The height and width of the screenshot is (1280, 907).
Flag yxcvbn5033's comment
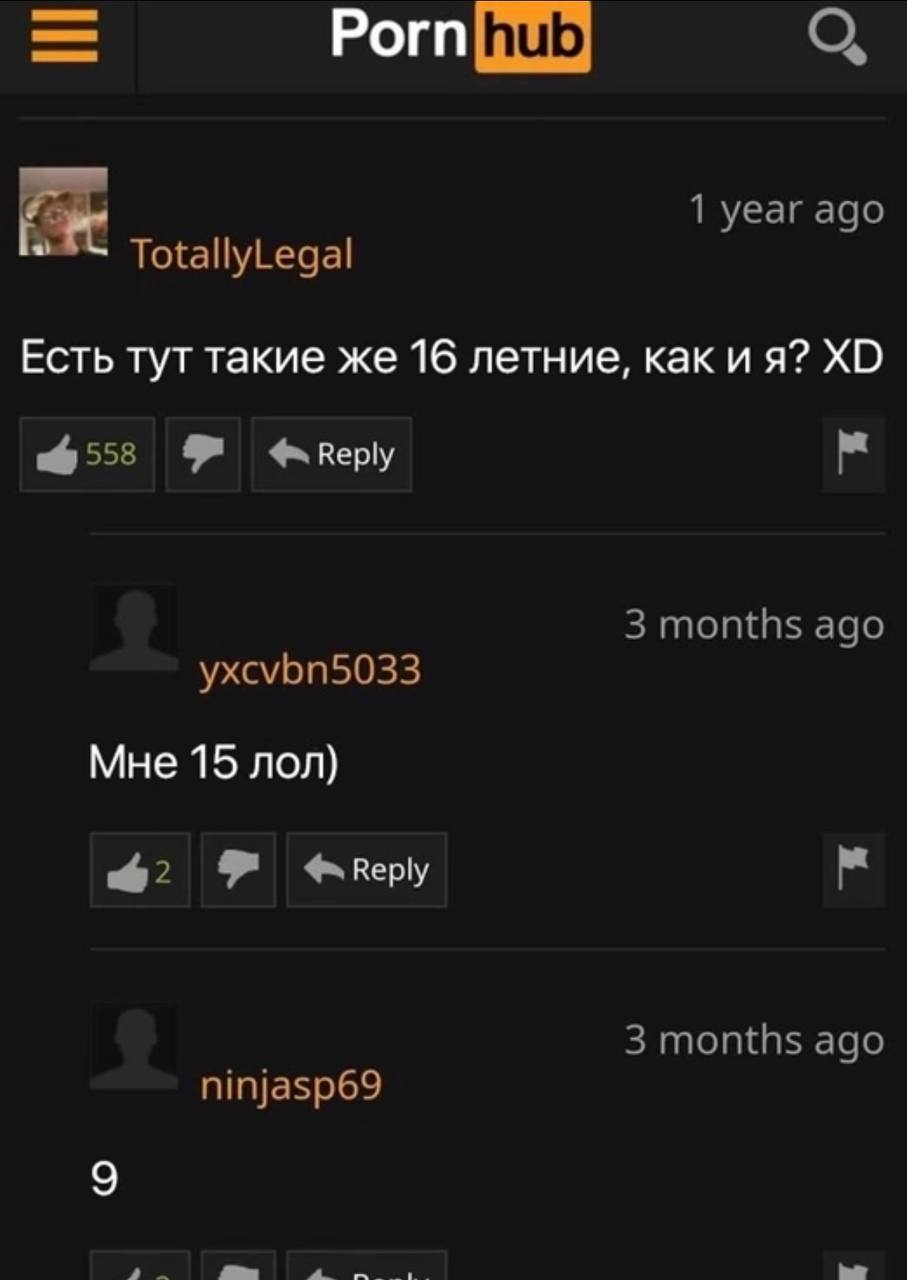(854, 870)
